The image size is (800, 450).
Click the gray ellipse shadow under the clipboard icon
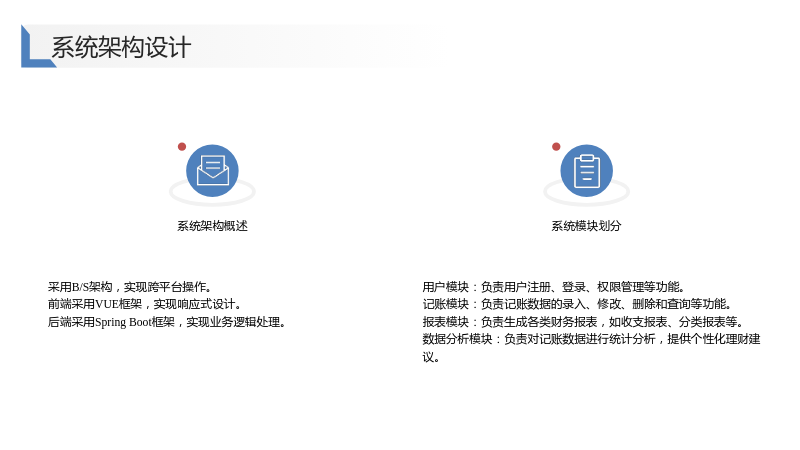(587, 198)
